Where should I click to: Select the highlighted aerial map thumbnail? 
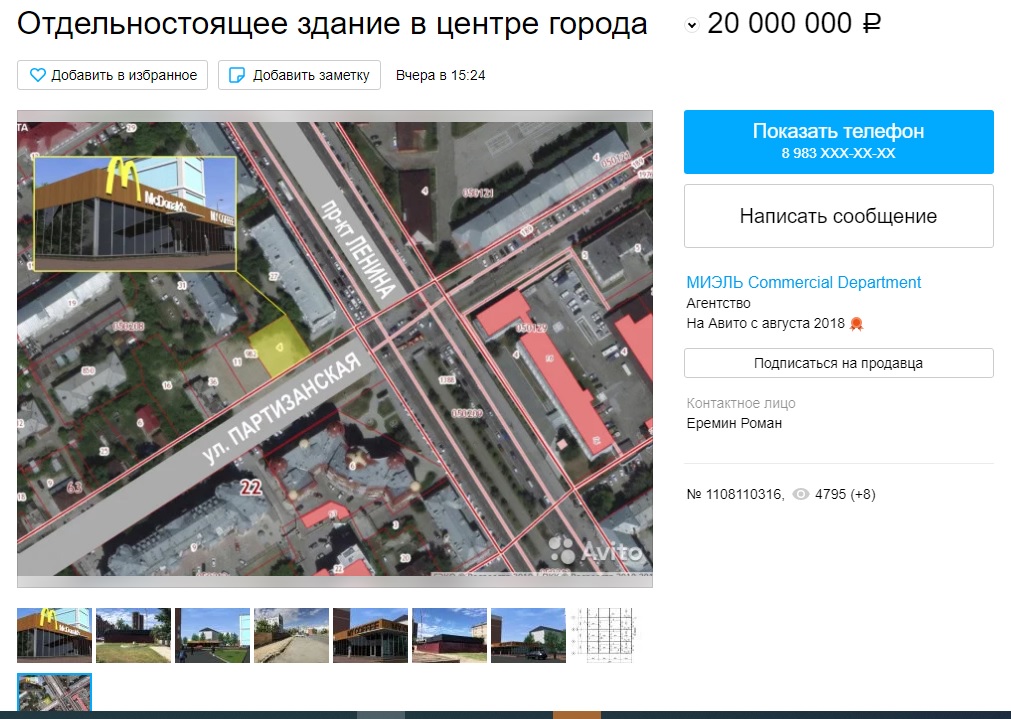pyautogui.click(x=54, y=694)
